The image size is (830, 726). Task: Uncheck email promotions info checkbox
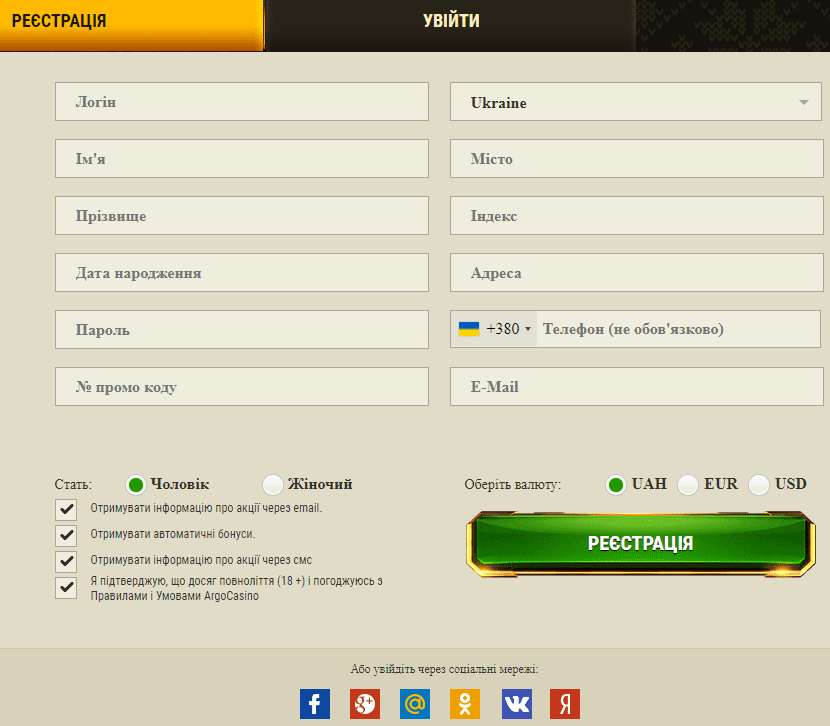click(x=66, y=509)
